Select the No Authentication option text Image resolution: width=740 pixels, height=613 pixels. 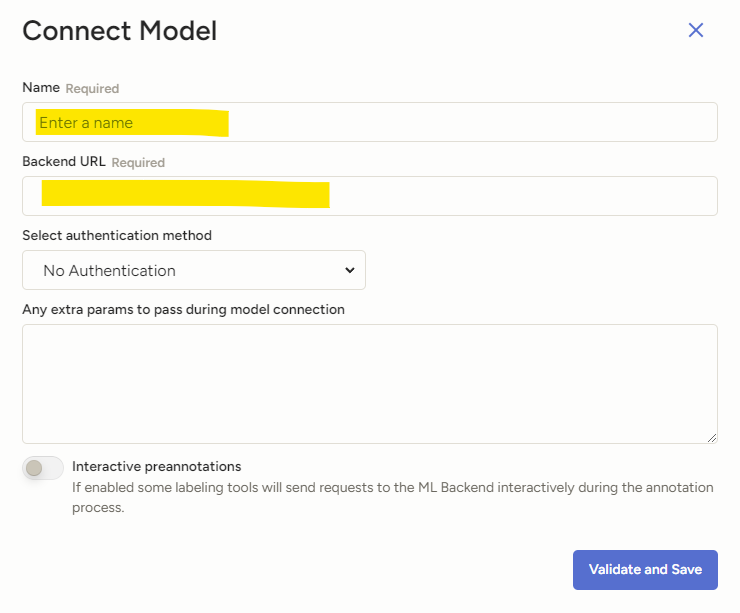[x=109, y=270]
